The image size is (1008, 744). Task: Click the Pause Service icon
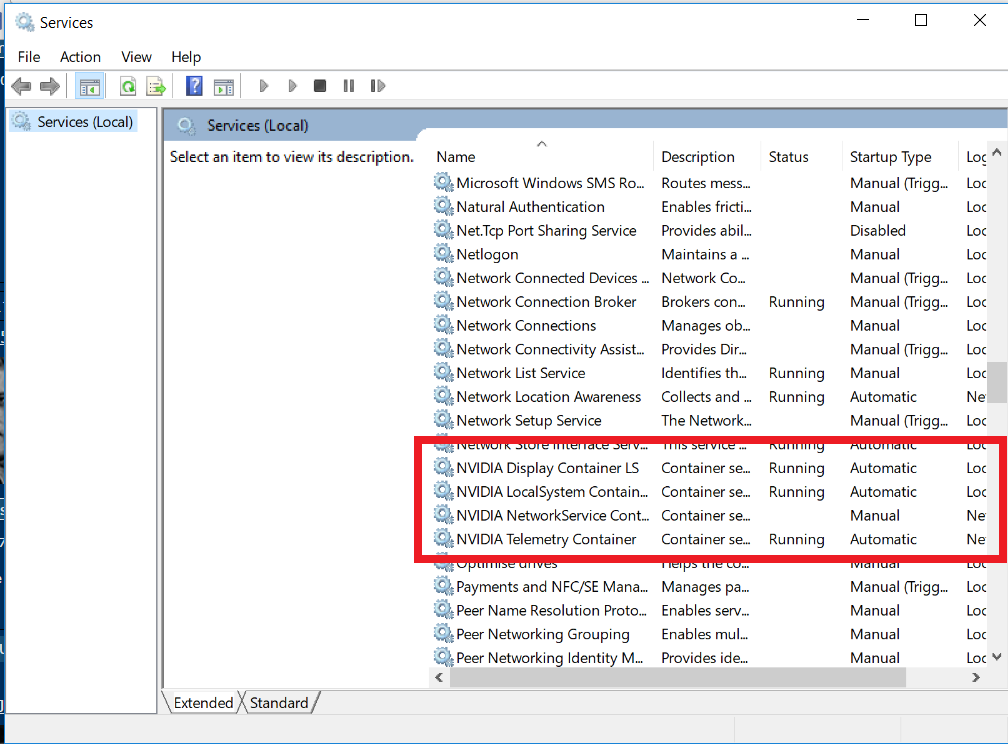tap(348, 86)
